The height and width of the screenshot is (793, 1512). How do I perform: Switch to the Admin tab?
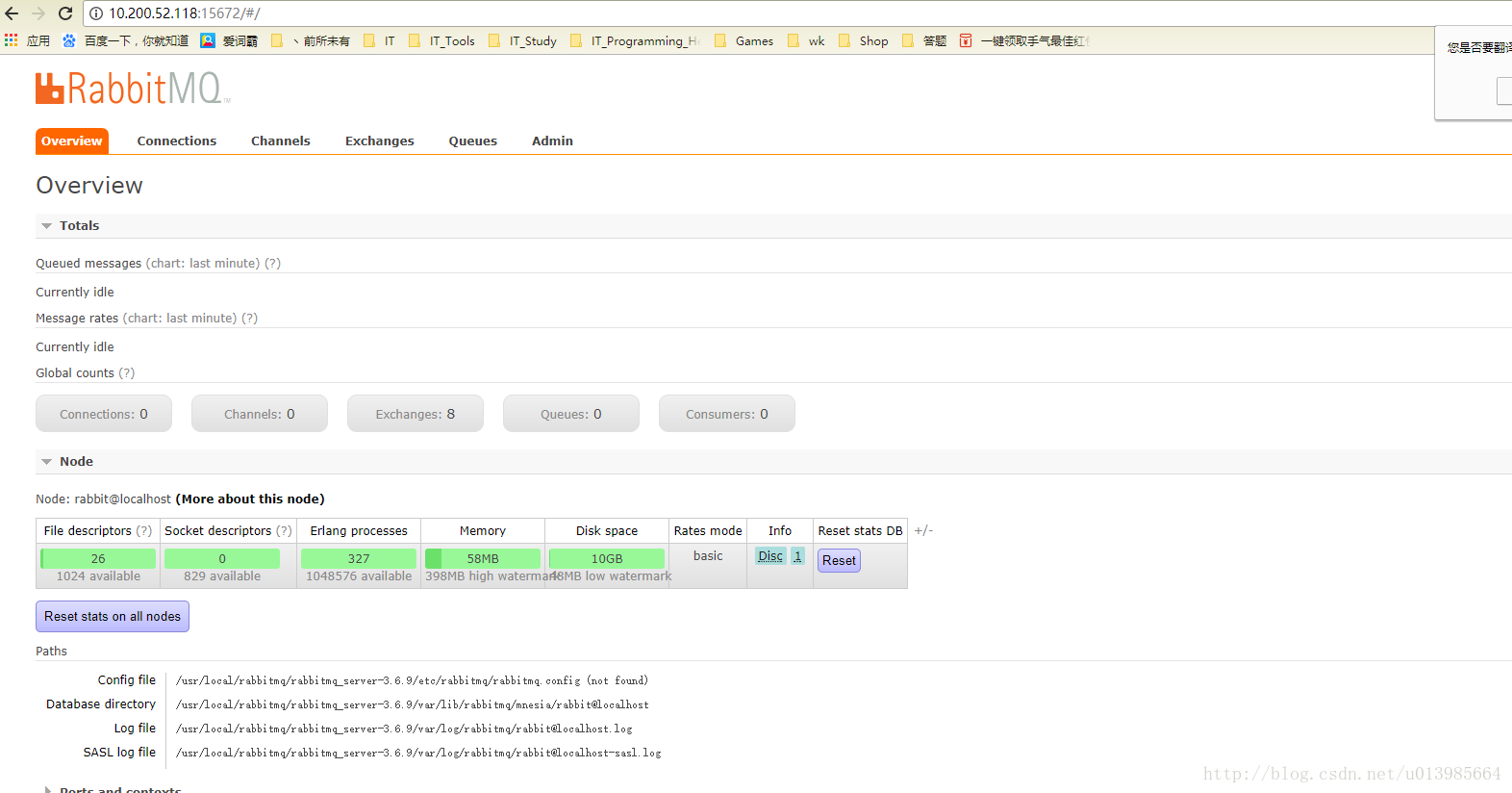(x=552, y=141)
